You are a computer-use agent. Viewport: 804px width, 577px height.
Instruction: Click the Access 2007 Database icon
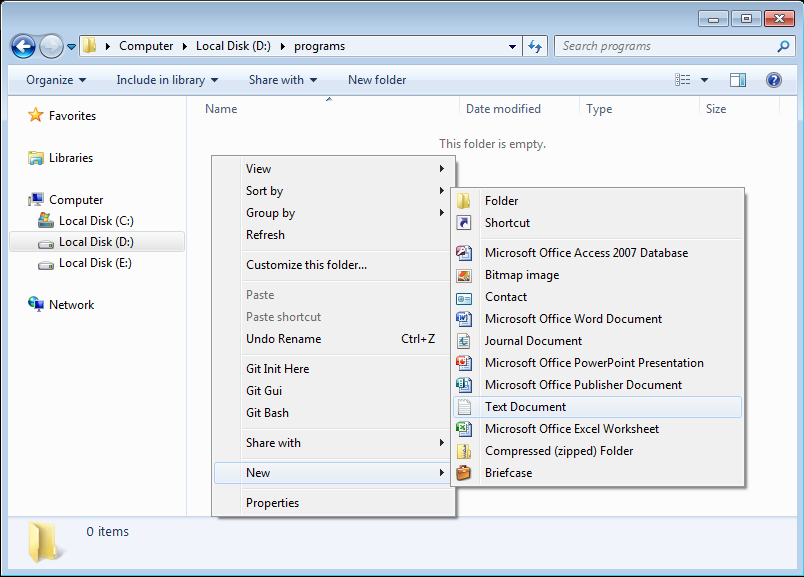[x=464, y=253]
